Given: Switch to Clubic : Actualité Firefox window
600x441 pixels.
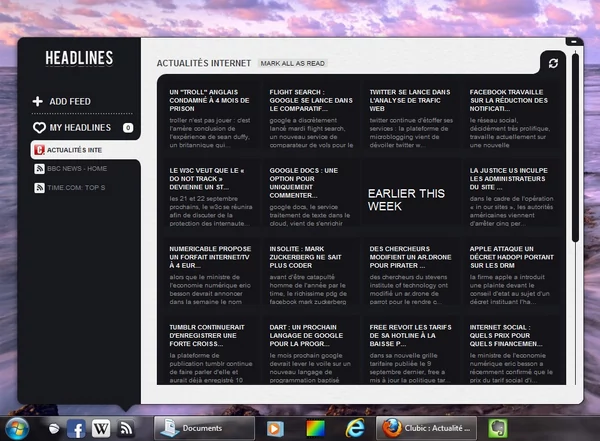Looking at the screenshot, I should [x=426, y=428].
